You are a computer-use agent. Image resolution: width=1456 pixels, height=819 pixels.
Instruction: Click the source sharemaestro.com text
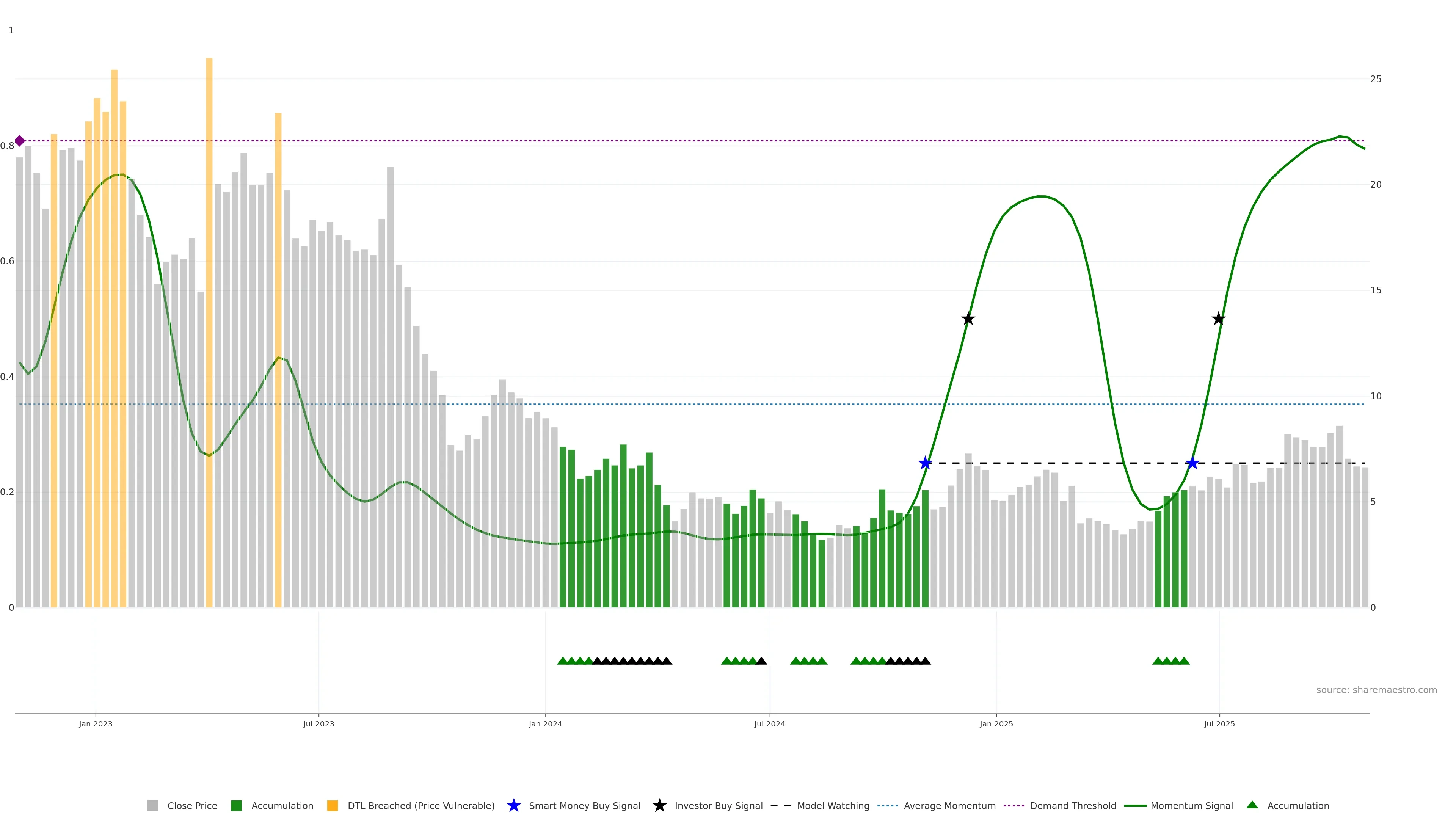(1376, 690)
